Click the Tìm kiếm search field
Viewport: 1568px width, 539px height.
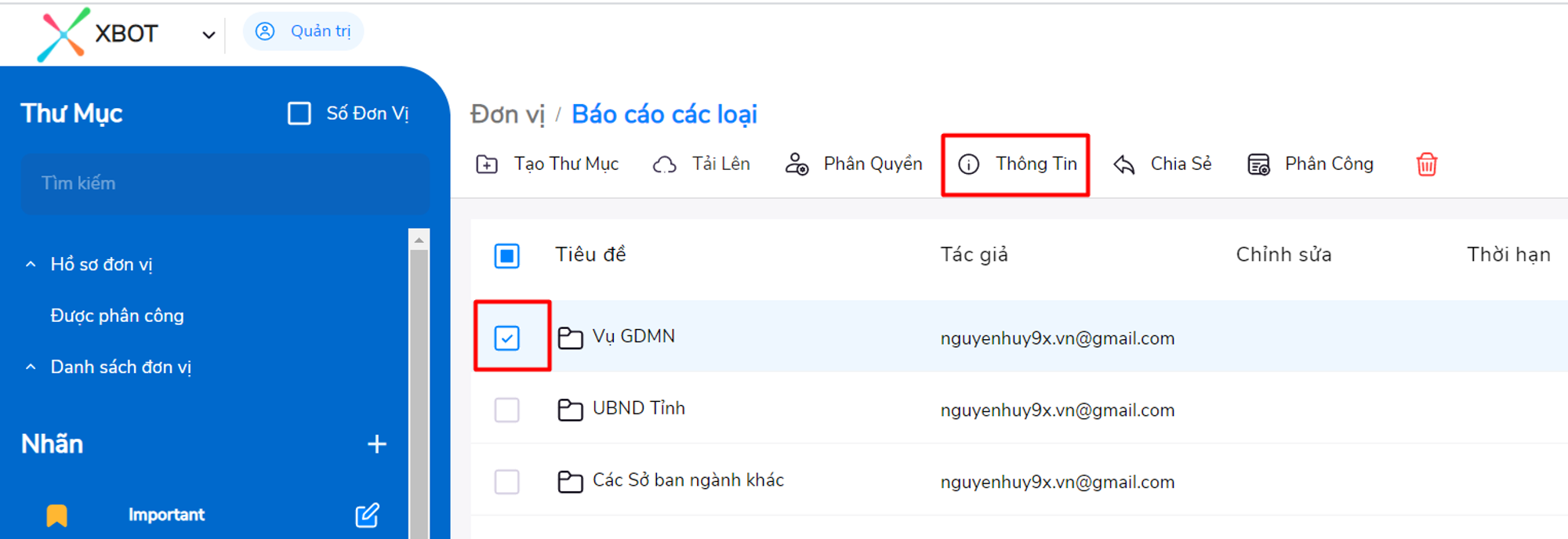click(x=225, y=183)
